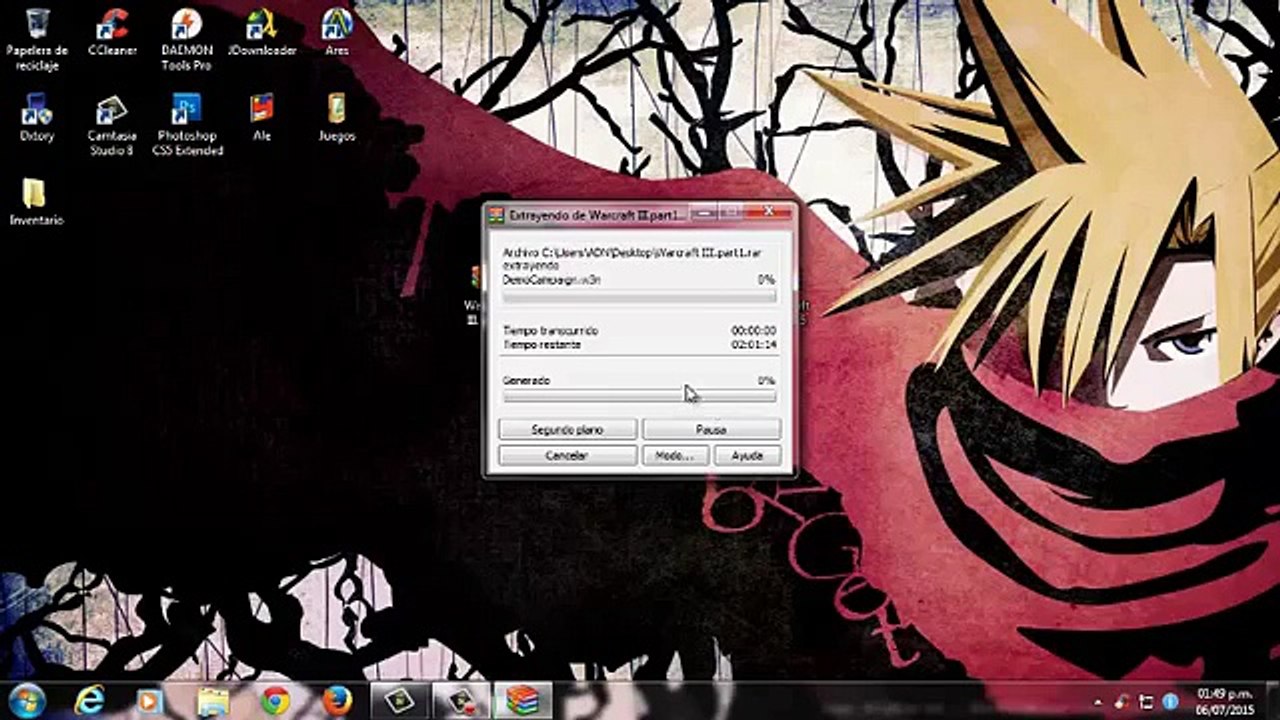Viewport: 1280px width, 720px height.
Task: Launch Mozilla Firefox from the taskbar
Action: [x=337, y=701]
